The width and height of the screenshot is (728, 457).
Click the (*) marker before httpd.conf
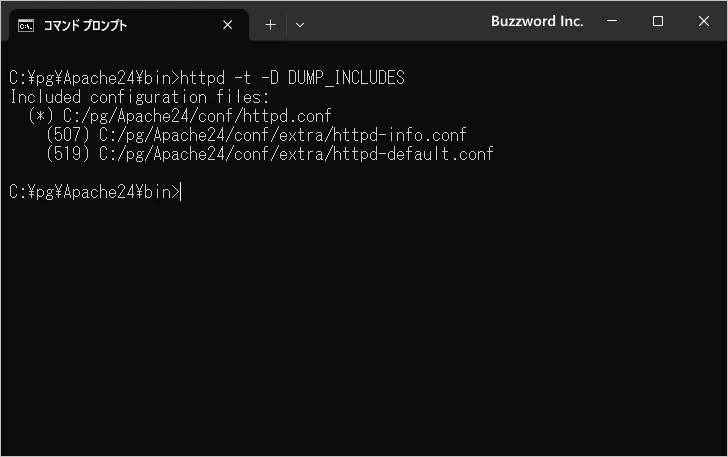pos(41,116)
